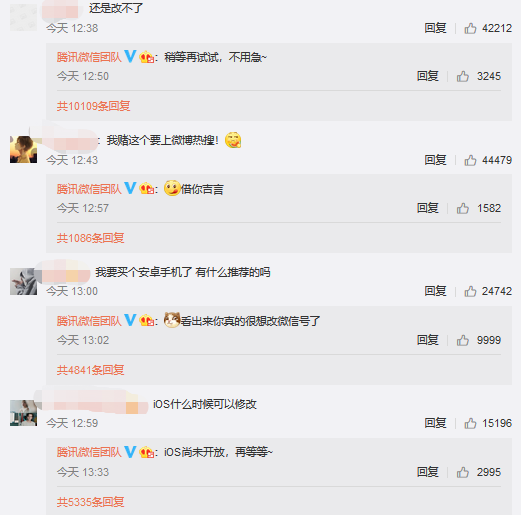Screen dimensions: 521x515
Task: Open 腾讯微信团队 profile from 13:33 reply
Action: (x=89, y=452)
